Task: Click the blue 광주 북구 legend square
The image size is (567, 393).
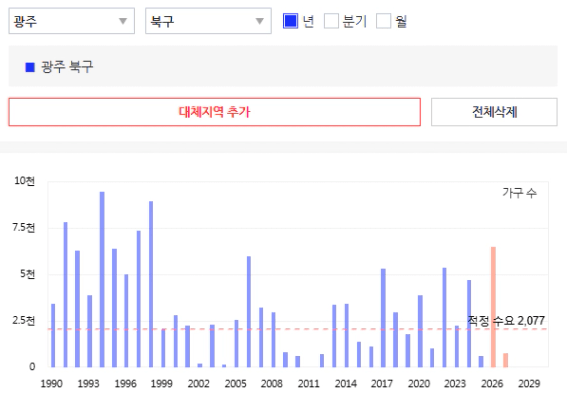Action: 30,67
